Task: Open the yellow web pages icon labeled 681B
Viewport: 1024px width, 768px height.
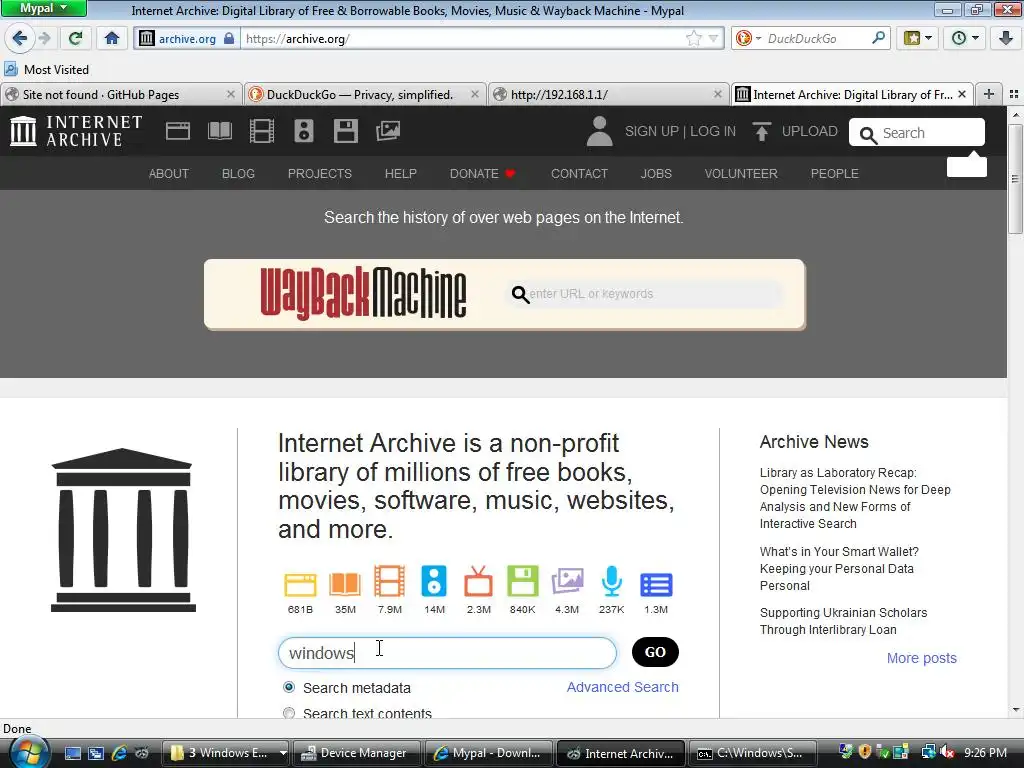Action: 300,583
